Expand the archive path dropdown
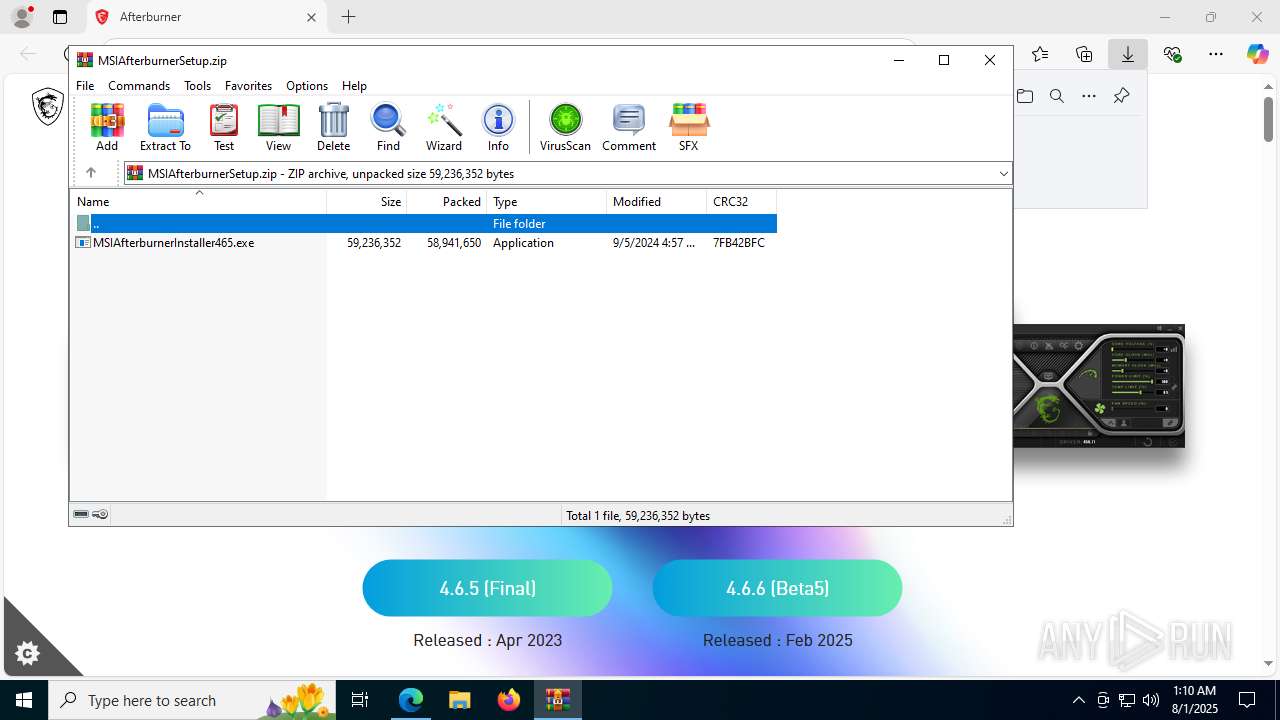This screenshot has height=720, width=1280. point(1003,173)
